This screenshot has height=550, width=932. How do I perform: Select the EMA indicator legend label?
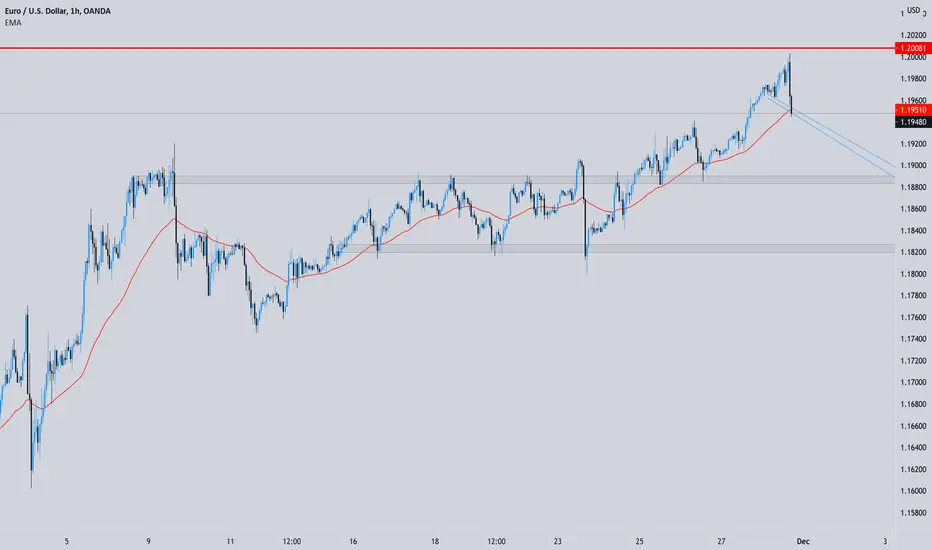coord(12,23)
